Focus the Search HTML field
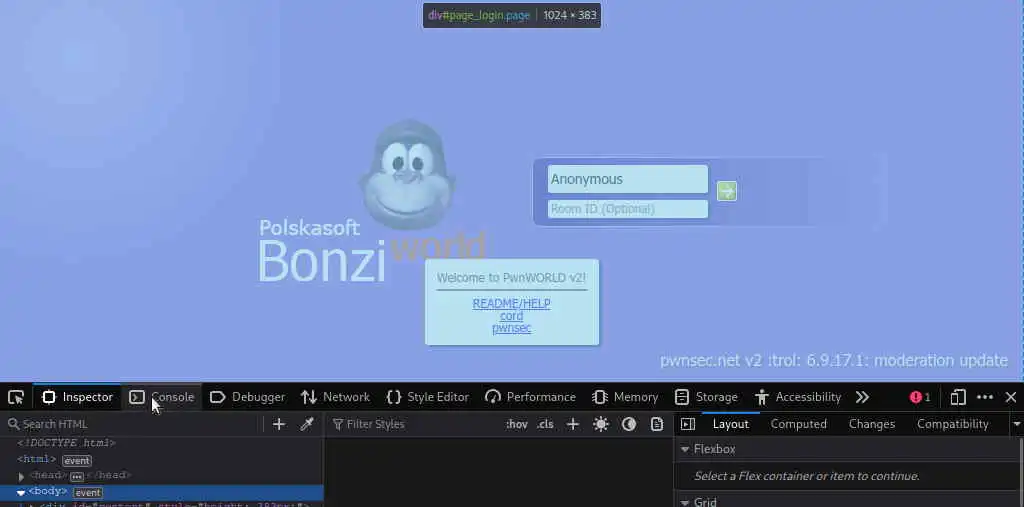Screen dimensions: 1024x507 [x=134, y=424]
